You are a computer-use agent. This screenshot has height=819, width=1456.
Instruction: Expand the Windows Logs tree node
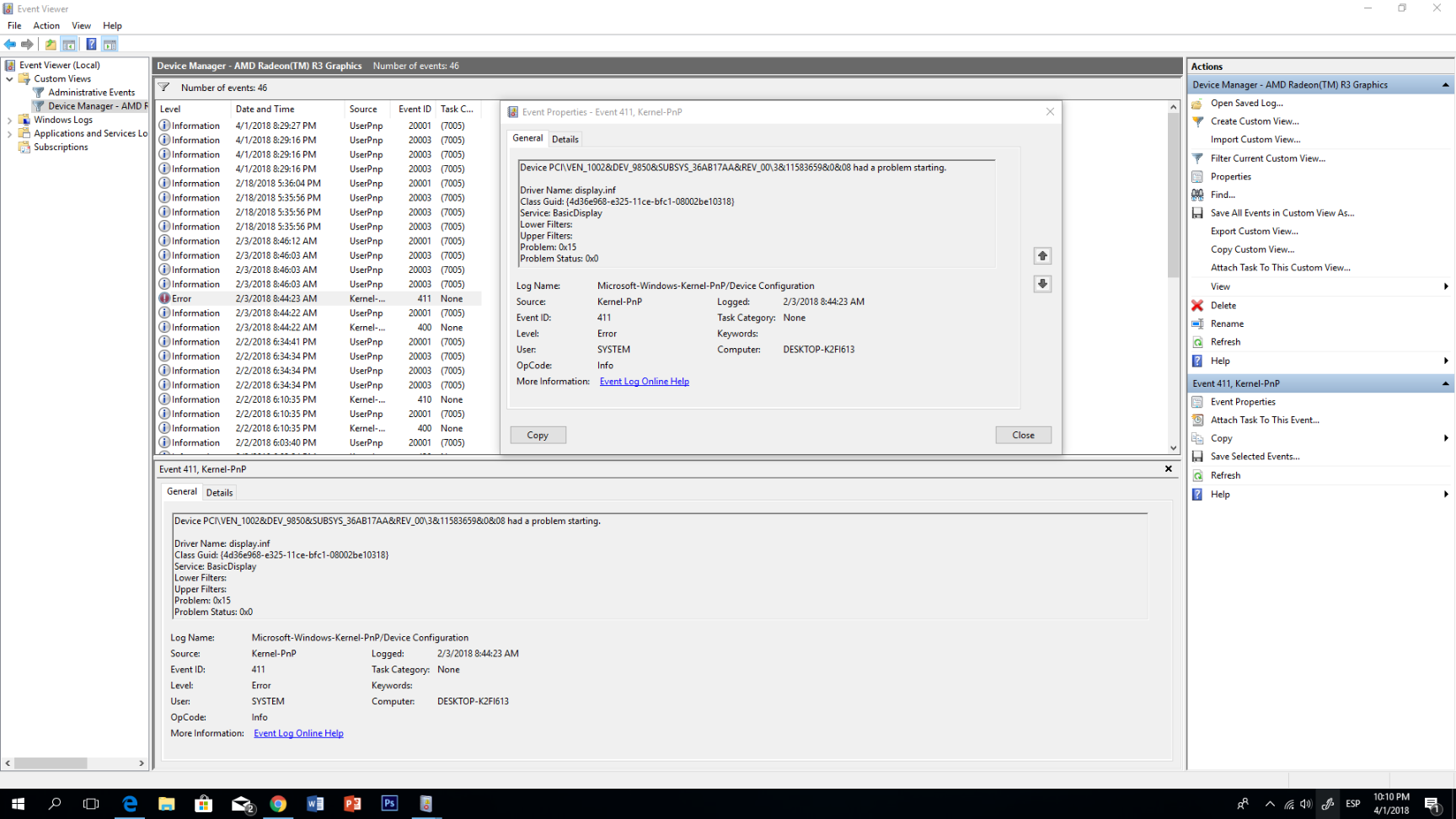tap(10, 120)
